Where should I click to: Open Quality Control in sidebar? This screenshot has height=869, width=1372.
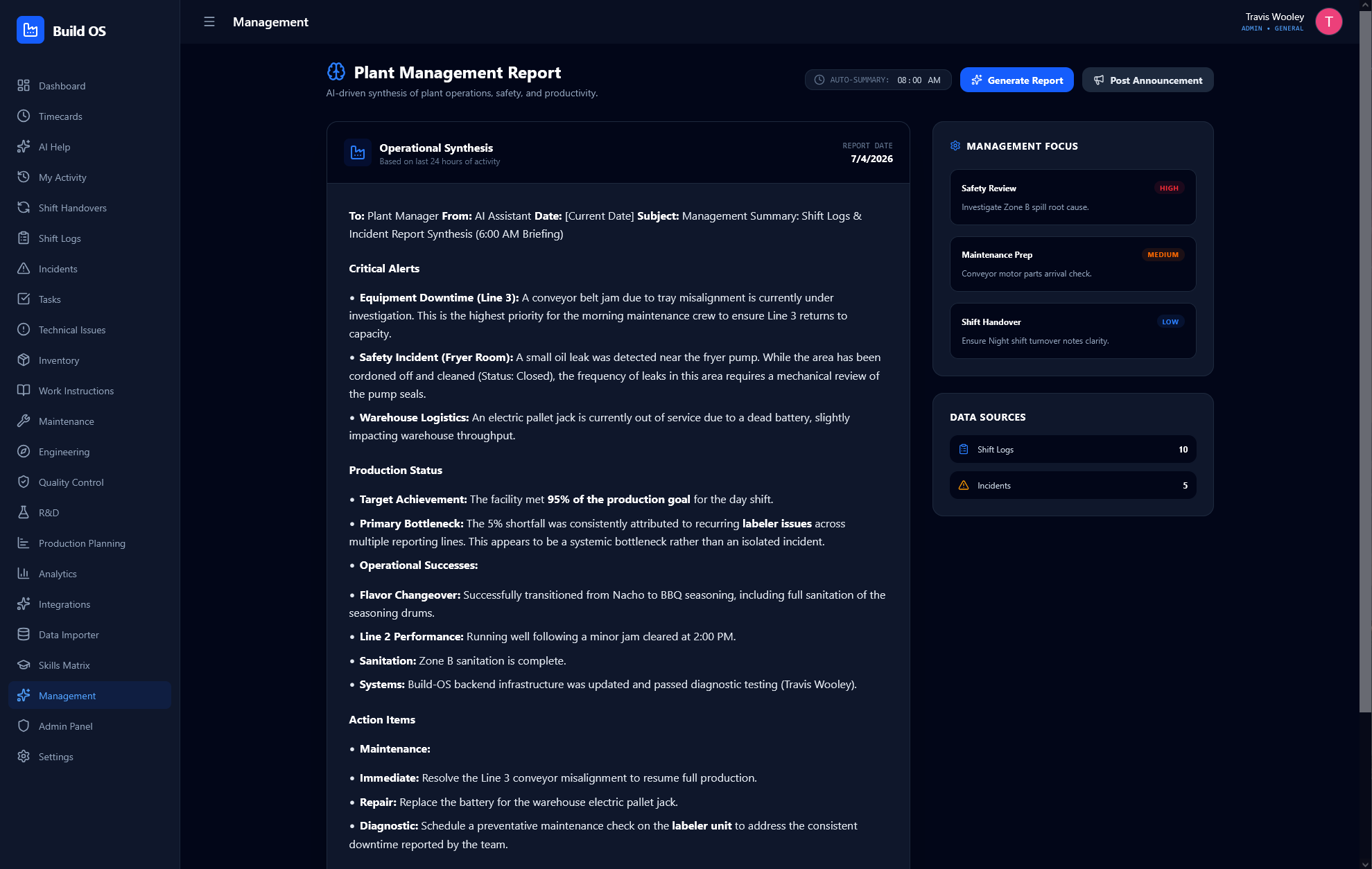pyautogui.click(x=89, y=482)
